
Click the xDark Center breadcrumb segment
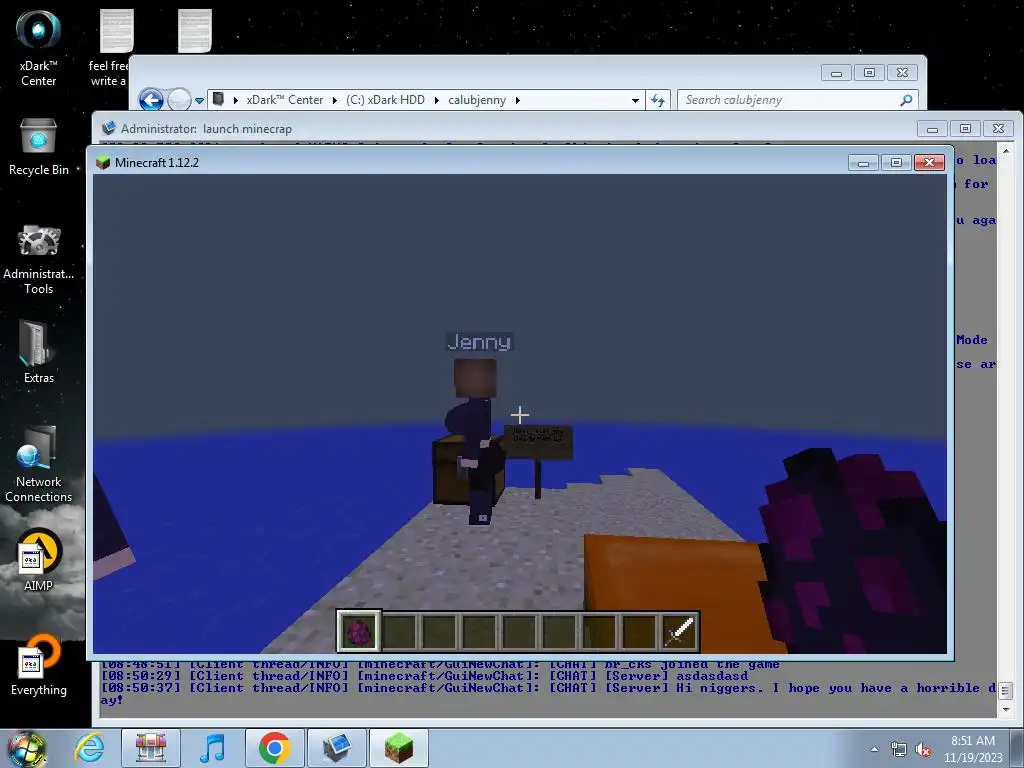pos(284,100)
